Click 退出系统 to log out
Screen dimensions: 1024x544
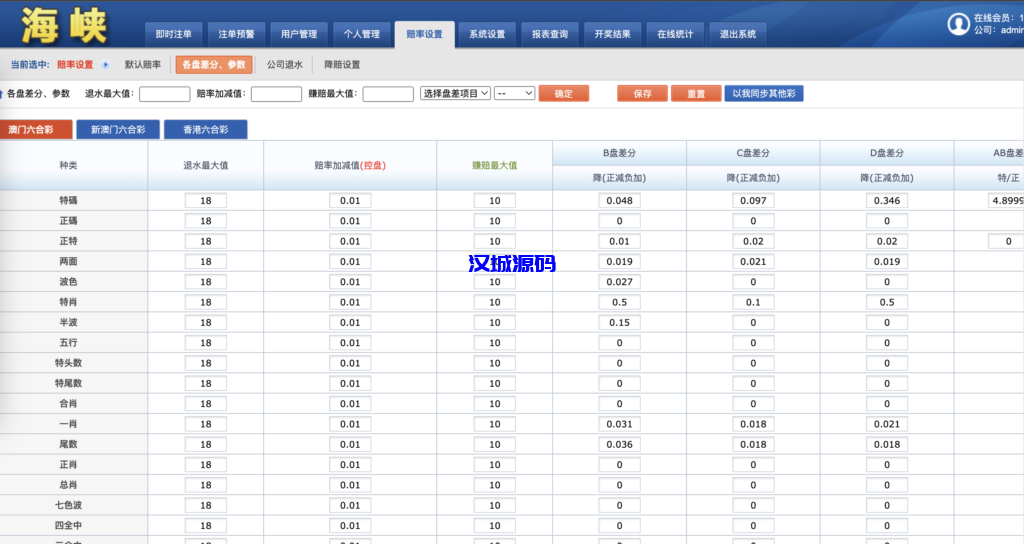point(737,35)
